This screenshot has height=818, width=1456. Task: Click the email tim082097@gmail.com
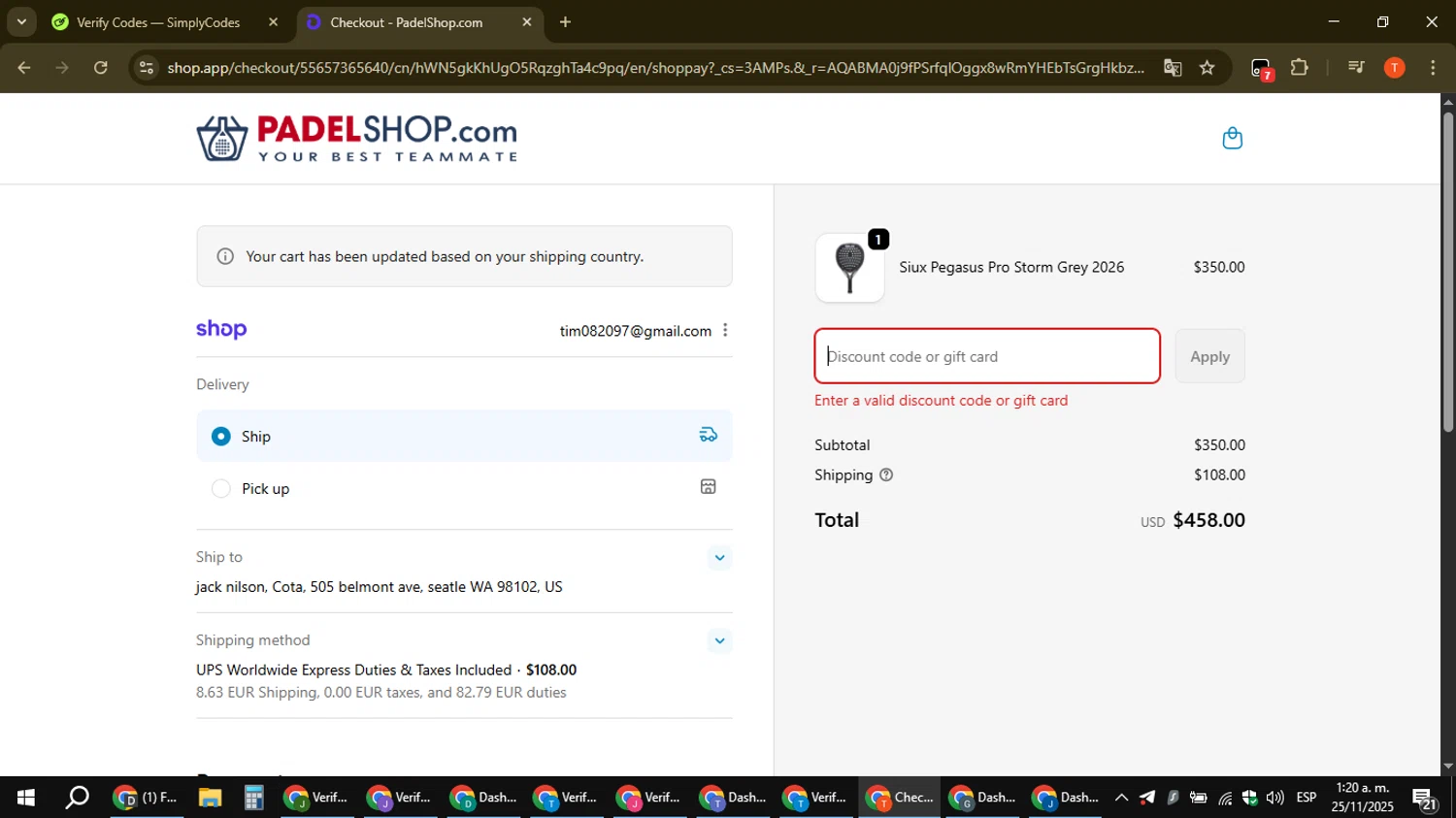coord(636,331)
